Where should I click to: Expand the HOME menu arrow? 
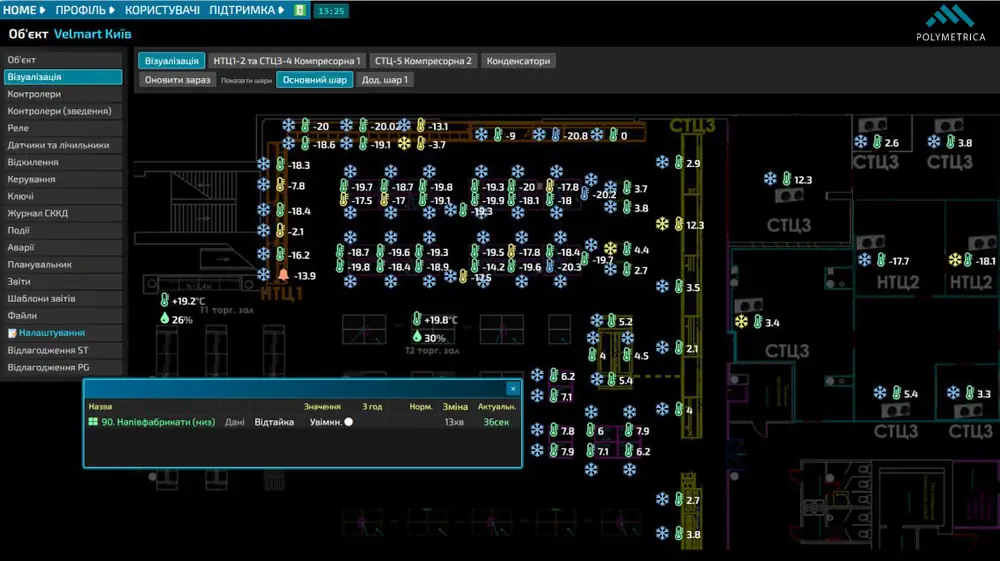pyautogui.click(x=43, y=10)
